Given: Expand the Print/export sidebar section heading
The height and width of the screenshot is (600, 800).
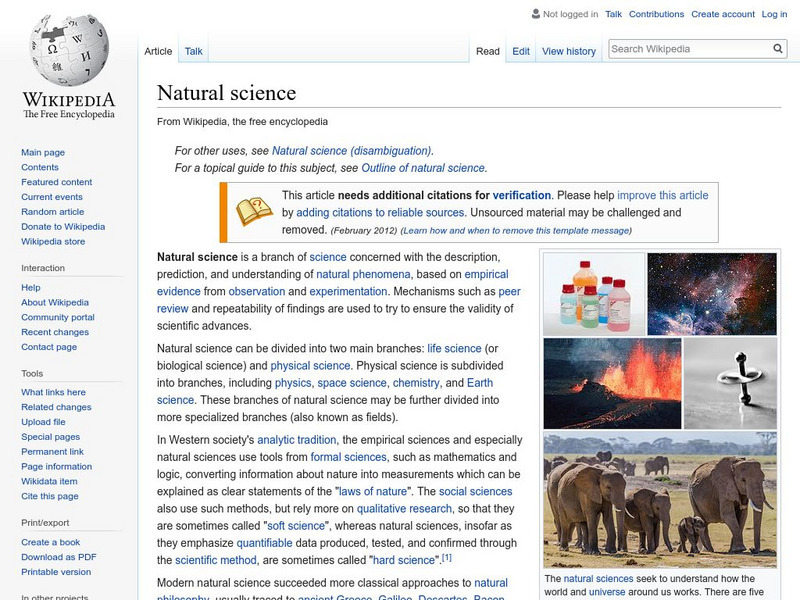Looking at the screenshot, I should tap(47, 522).
